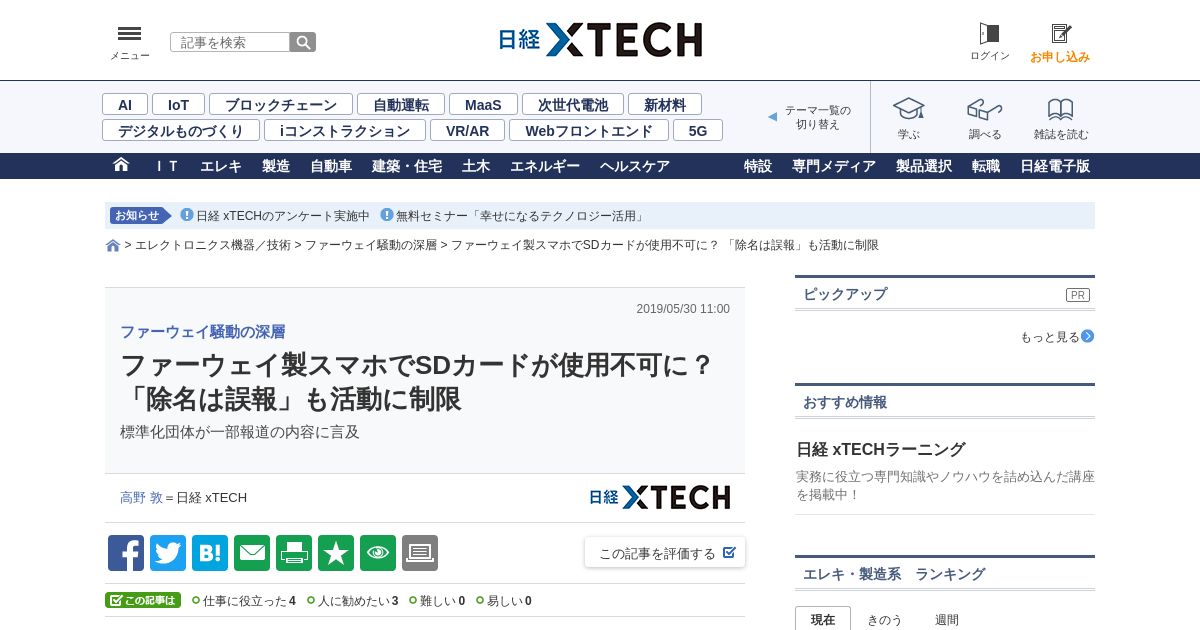
Task: Open the 自動車 menu item
Action: [x=331, y=166]
